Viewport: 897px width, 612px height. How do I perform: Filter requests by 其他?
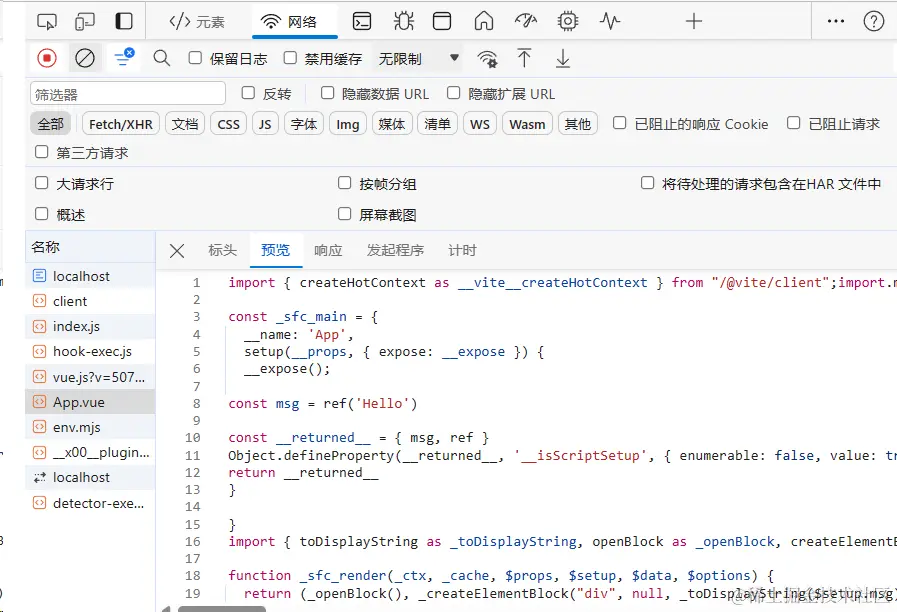pos(578,124)
